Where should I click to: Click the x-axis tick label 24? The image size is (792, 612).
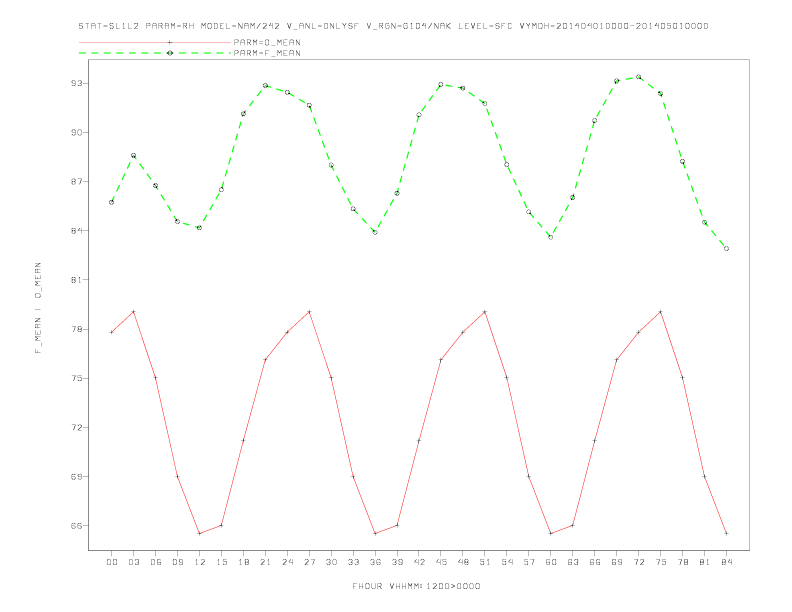click(x=287, y=562)
